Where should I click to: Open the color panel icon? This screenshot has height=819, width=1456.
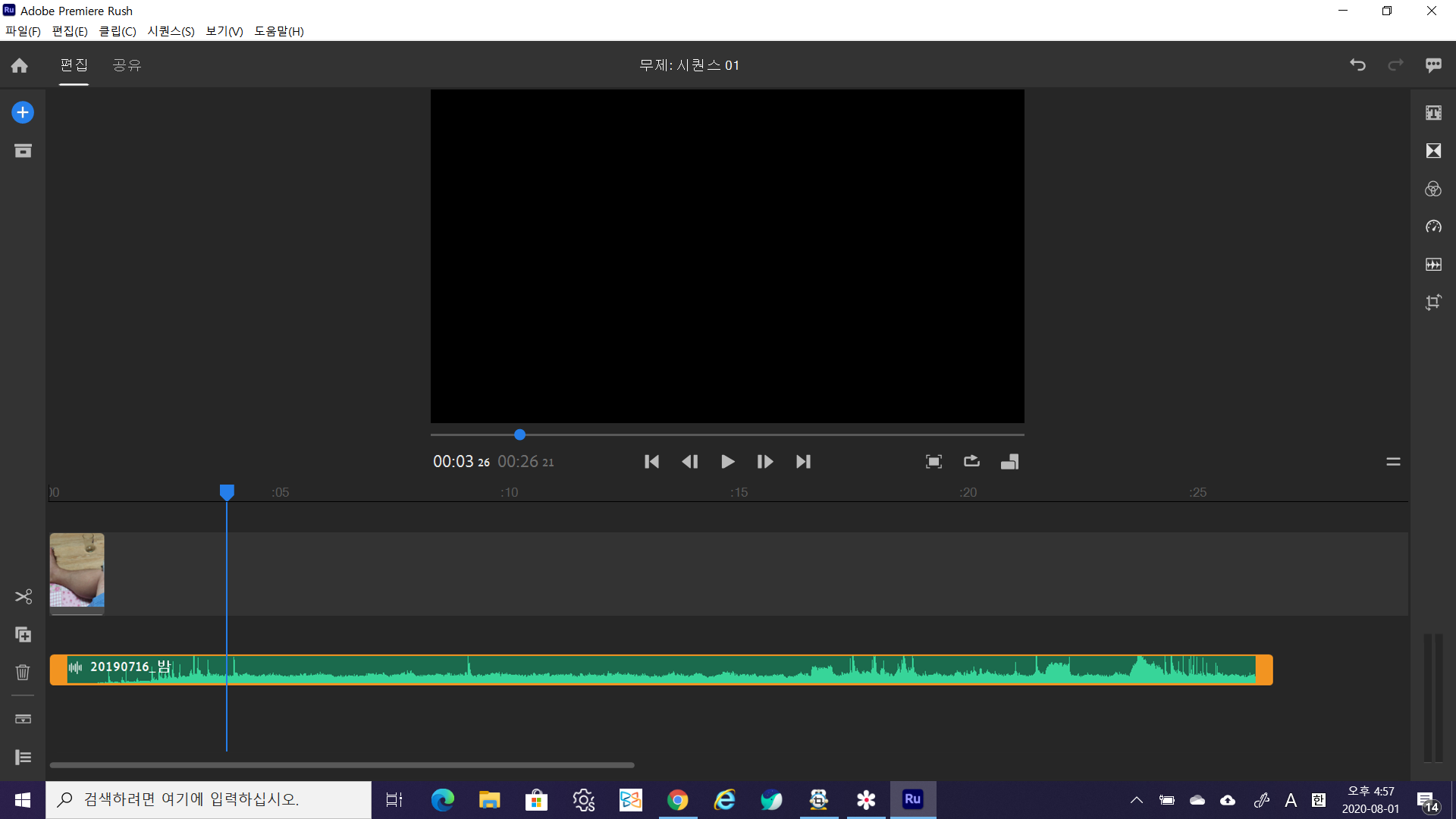[1433, 189]
